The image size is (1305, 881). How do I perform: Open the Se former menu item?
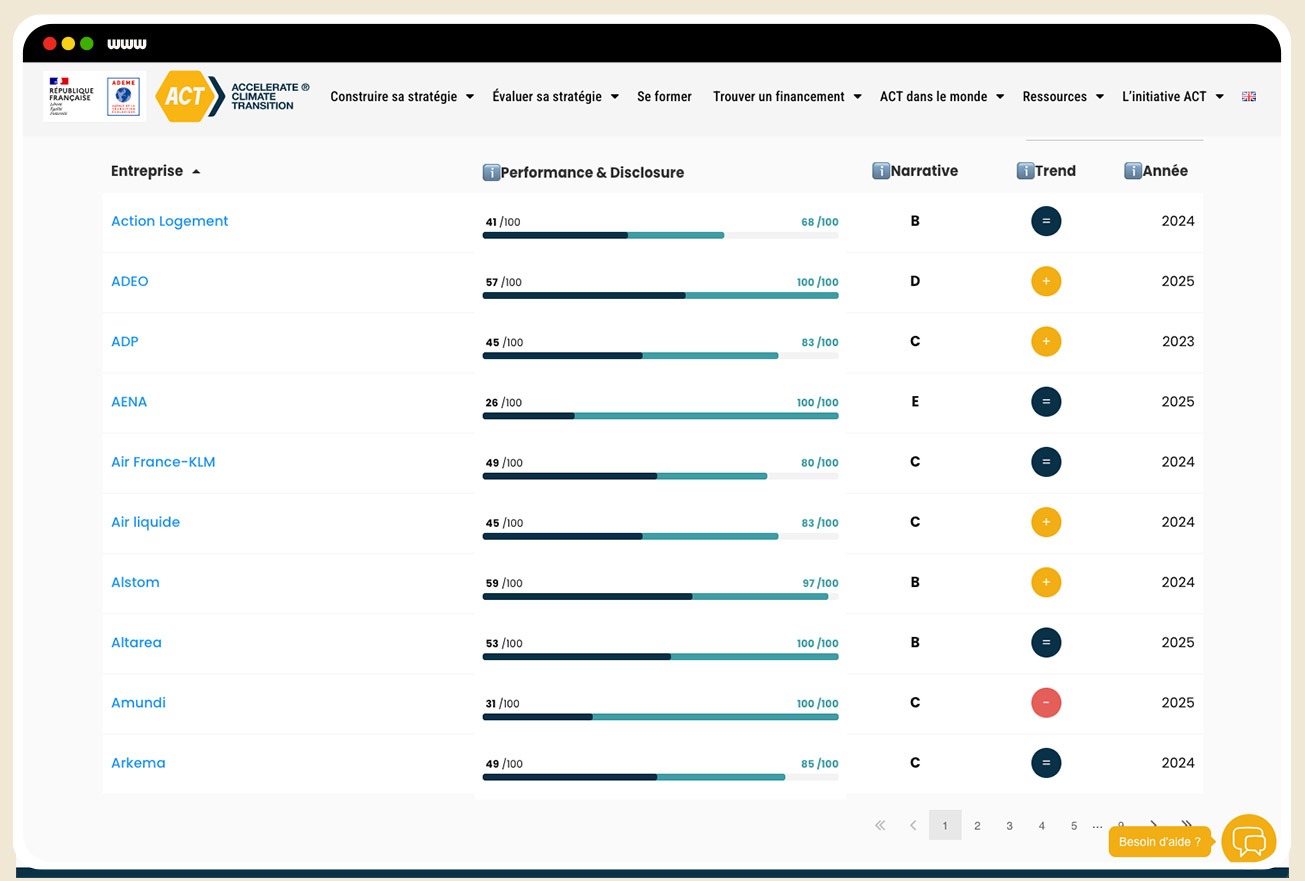click(x=664, y=97)
